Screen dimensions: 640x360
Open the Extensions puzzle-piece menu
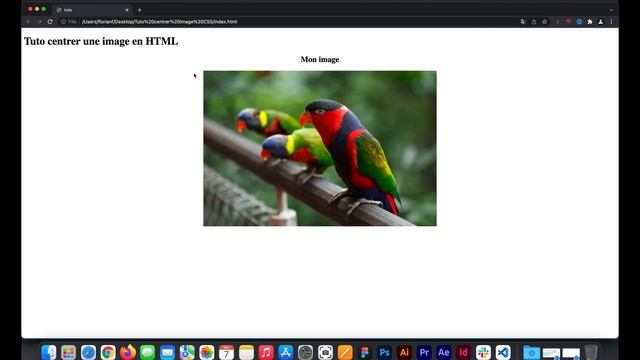click(590, 22)
